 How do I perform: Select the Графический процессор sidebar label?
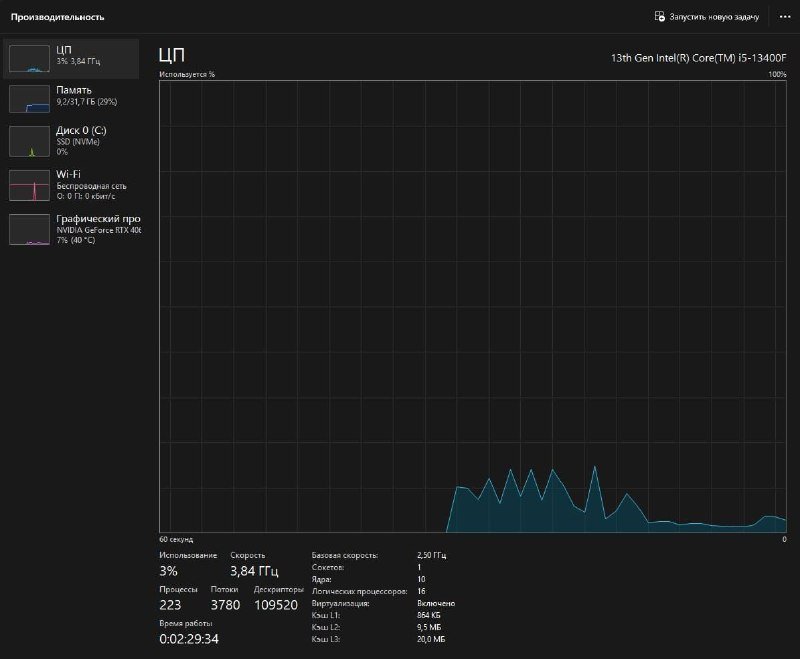98,219
